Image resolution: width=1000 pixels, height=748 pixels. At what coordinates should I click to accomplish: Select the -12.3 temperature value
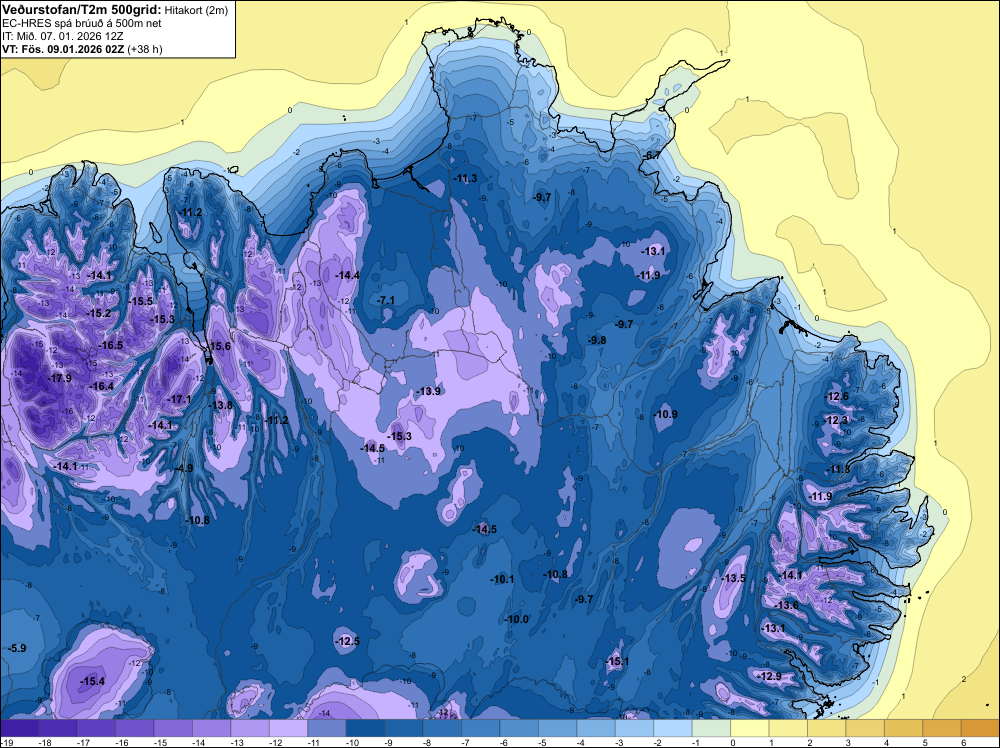click(837, 420)
